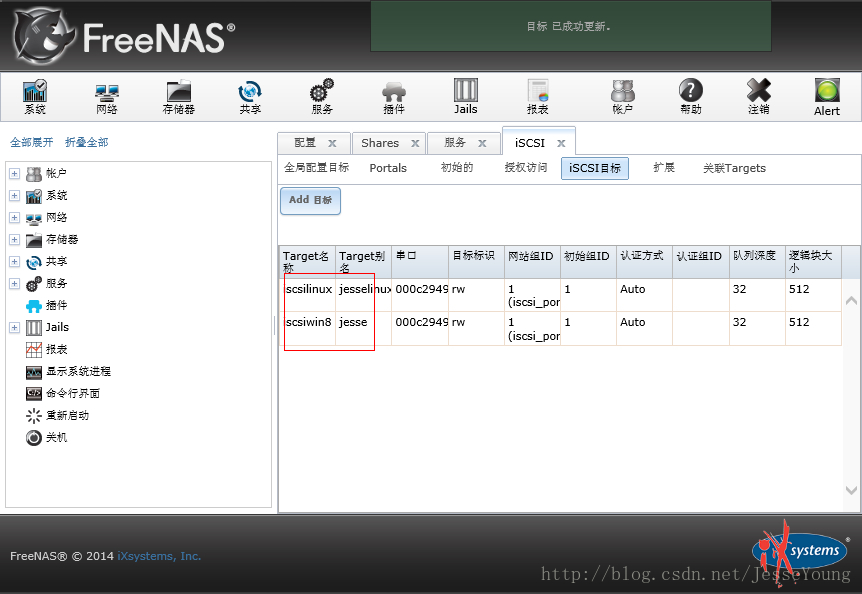Open the 存储器 toolbar icon
Viewport: 862px width, 594px height.
(179, 97)
